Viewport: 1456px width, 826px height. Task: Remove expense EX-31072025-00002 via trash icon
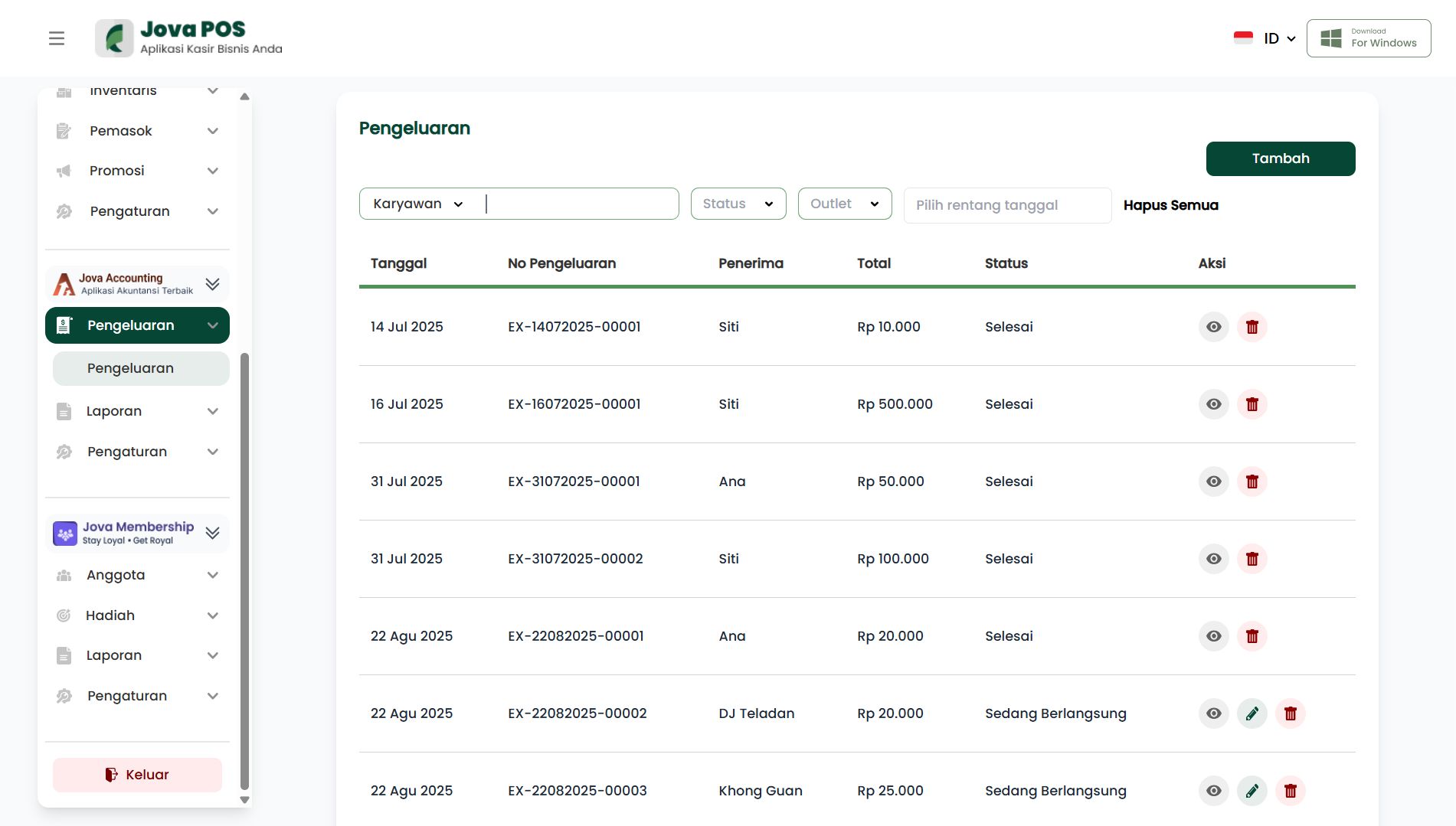1252,559
